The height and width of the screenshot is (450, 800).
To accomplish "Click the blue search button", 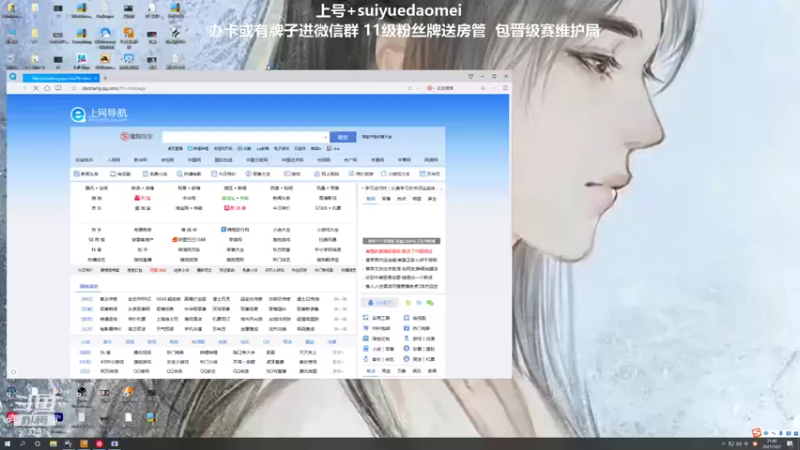I will (x=343, y=137).
